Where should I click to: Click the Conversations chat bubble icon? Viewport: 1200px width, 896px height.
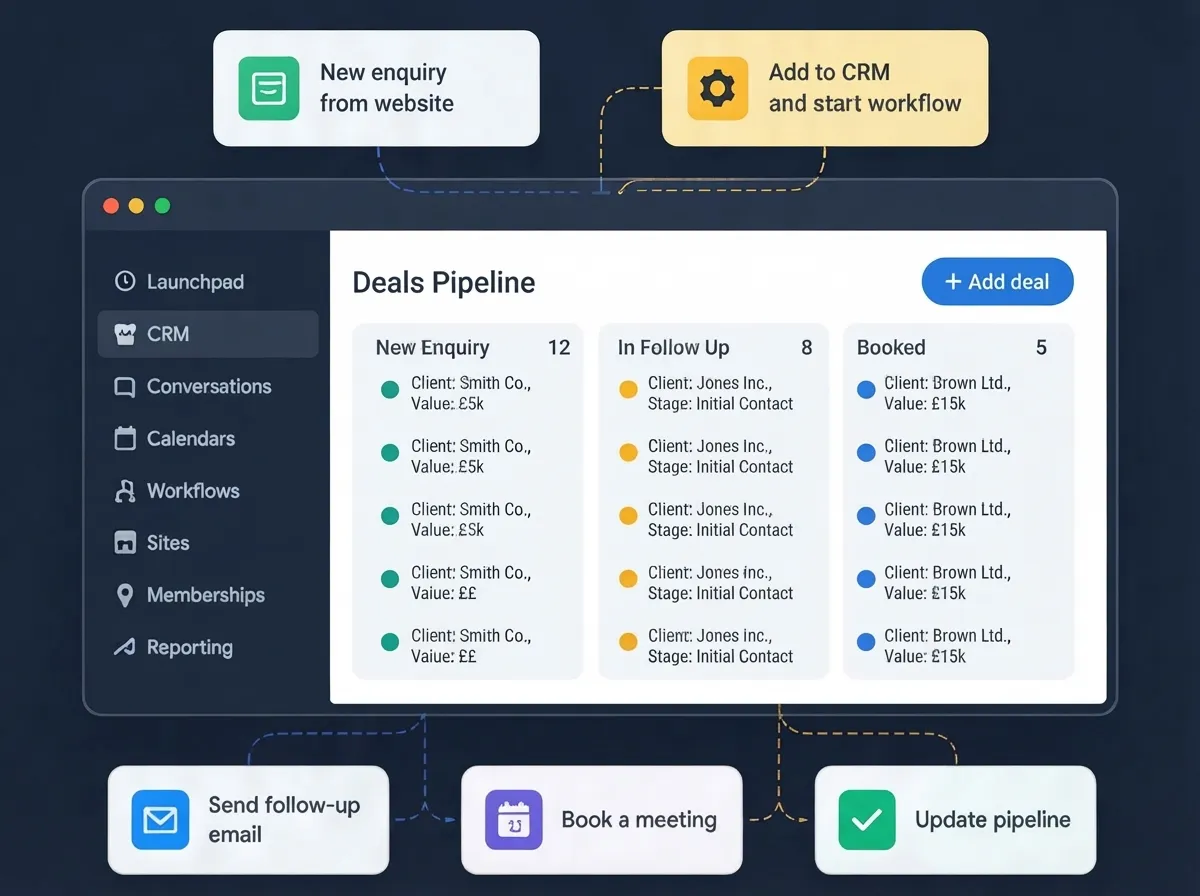pyautogui.click(x=125, y=387)
